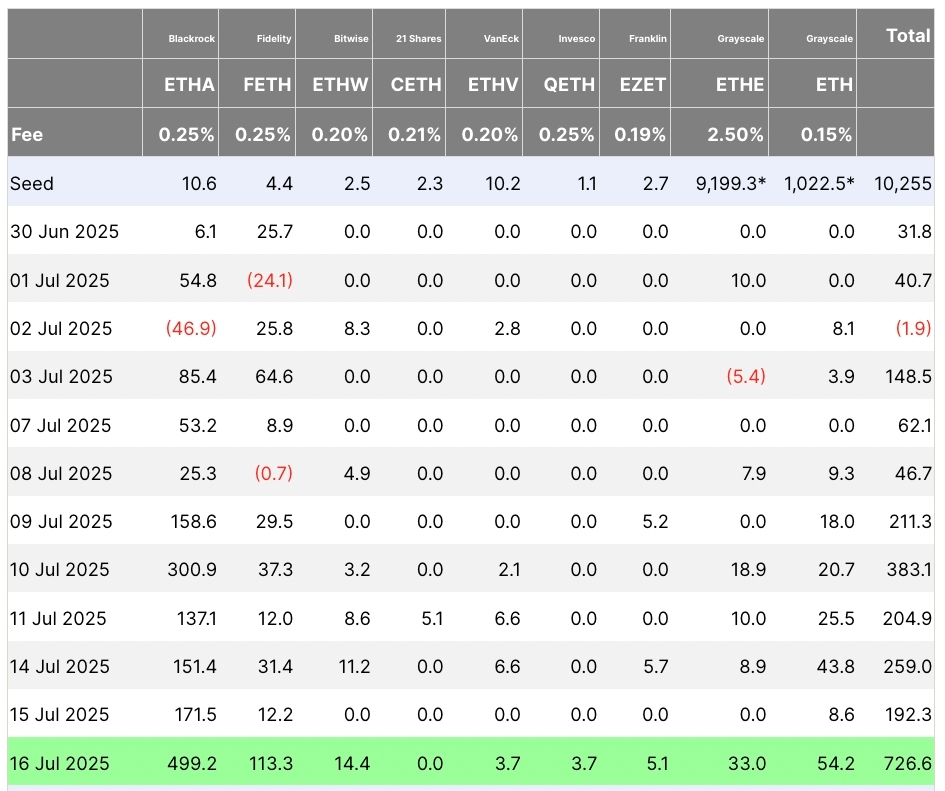Click the EZET column header
The image size is (945, 791).
pyautogui.click(x=642, y=85)
